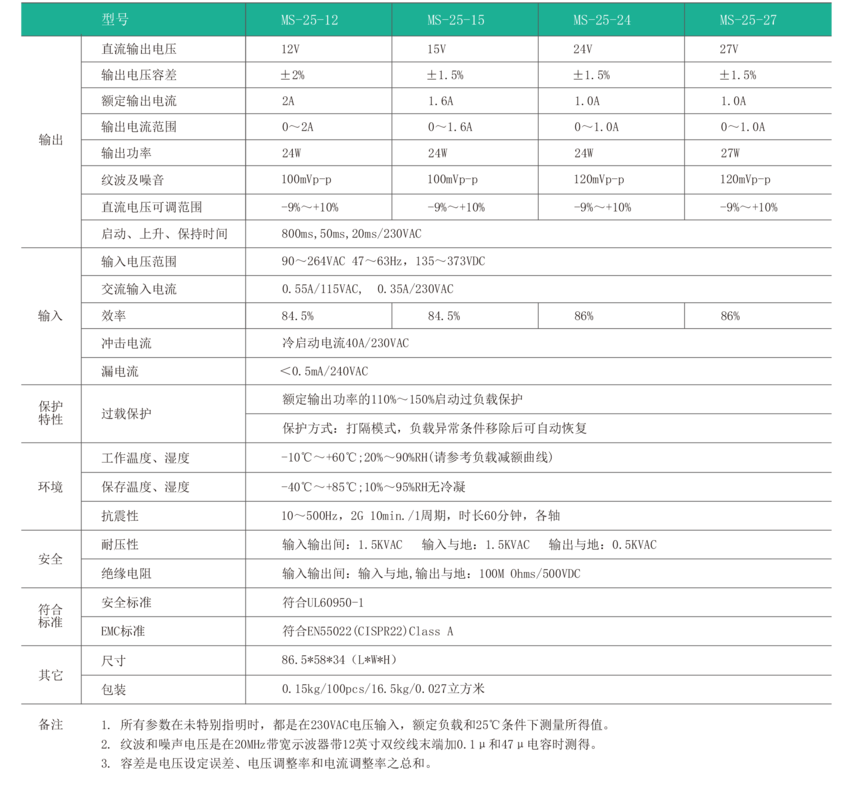Click the EMC标准 row label
This screenshot has width=860, height=791.
[123, 631]
